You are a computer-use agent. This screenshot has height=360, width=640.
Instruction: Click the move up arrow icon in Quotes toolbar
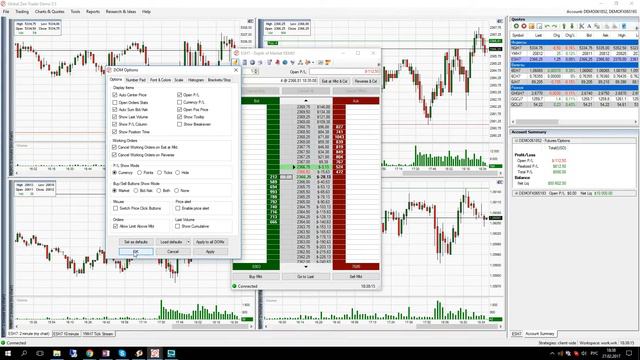(x=564, y=26)
